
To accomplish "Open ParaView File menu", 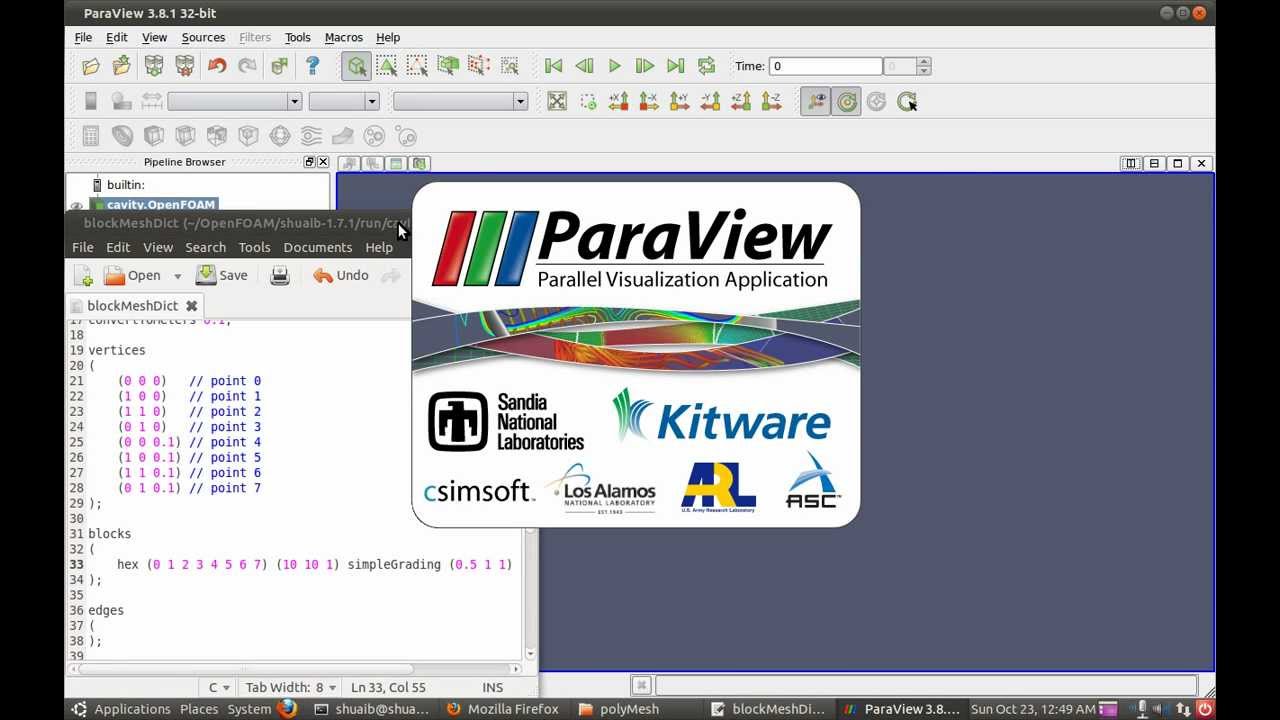I will click(x=83, y=37).
